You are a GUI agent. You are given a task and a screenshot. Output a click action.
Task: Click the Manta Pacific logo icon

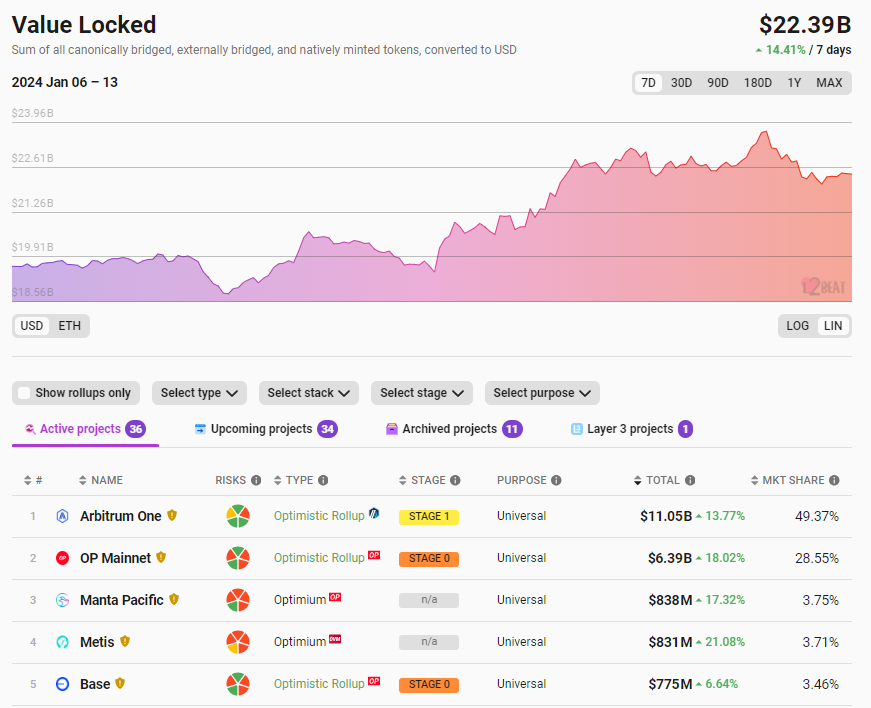pyautogui.click(x=62, y=600)
